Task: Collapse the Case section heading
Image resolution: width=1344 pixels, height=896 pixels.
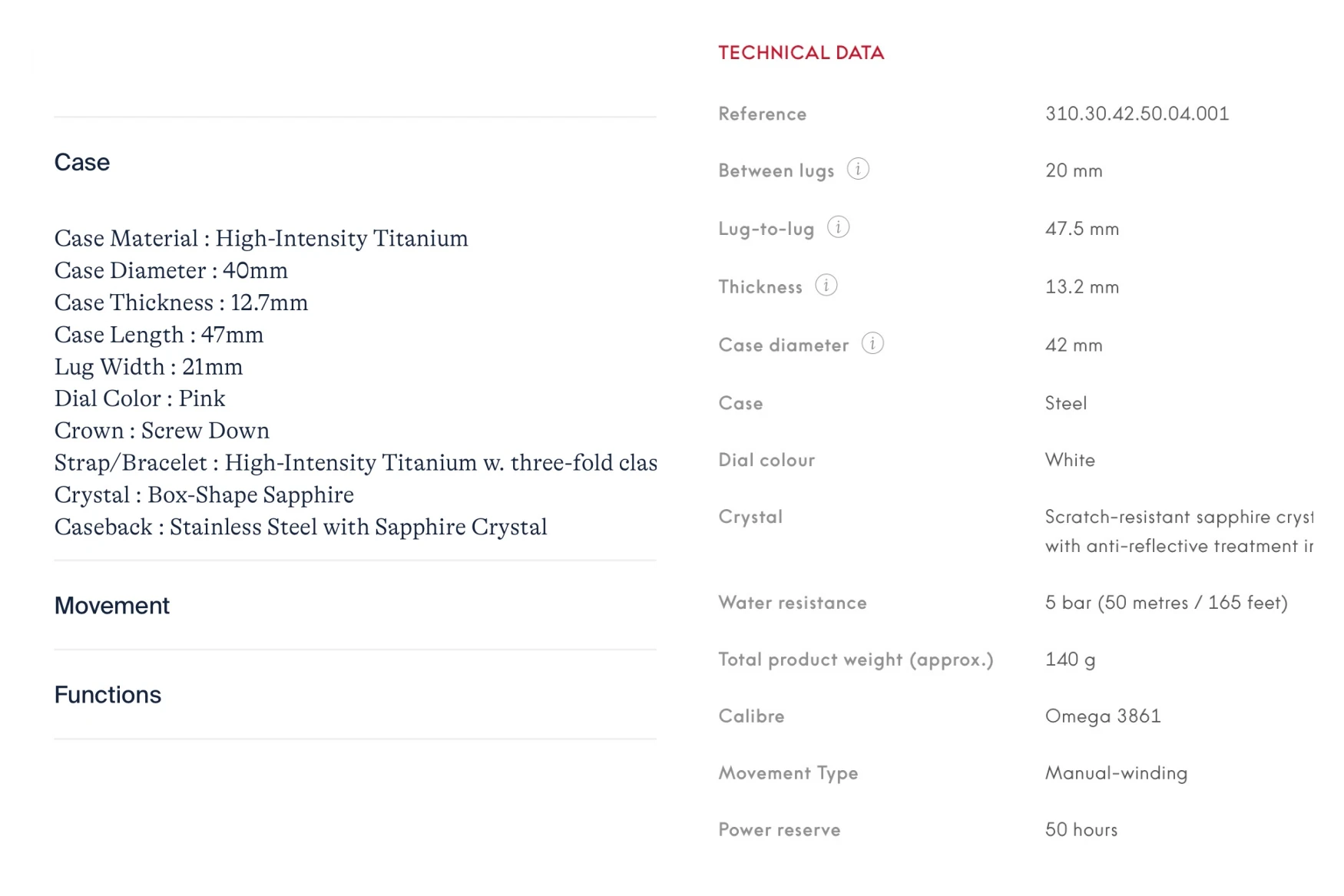Action: (82, 162)
